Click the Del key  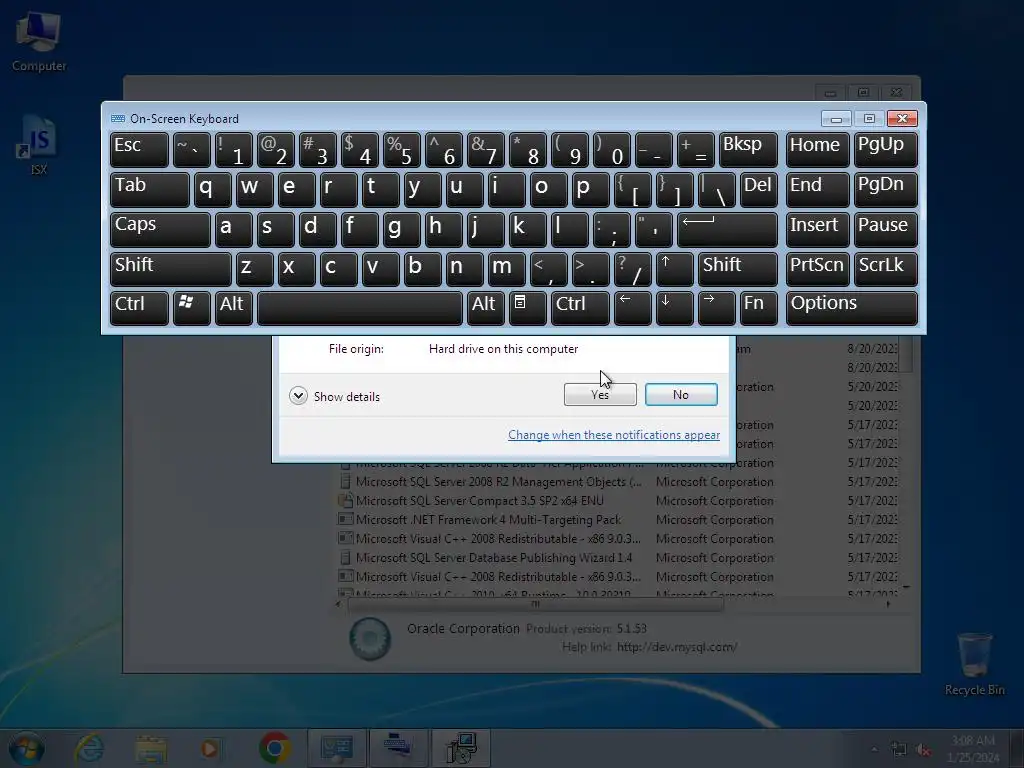pos(759,189)
